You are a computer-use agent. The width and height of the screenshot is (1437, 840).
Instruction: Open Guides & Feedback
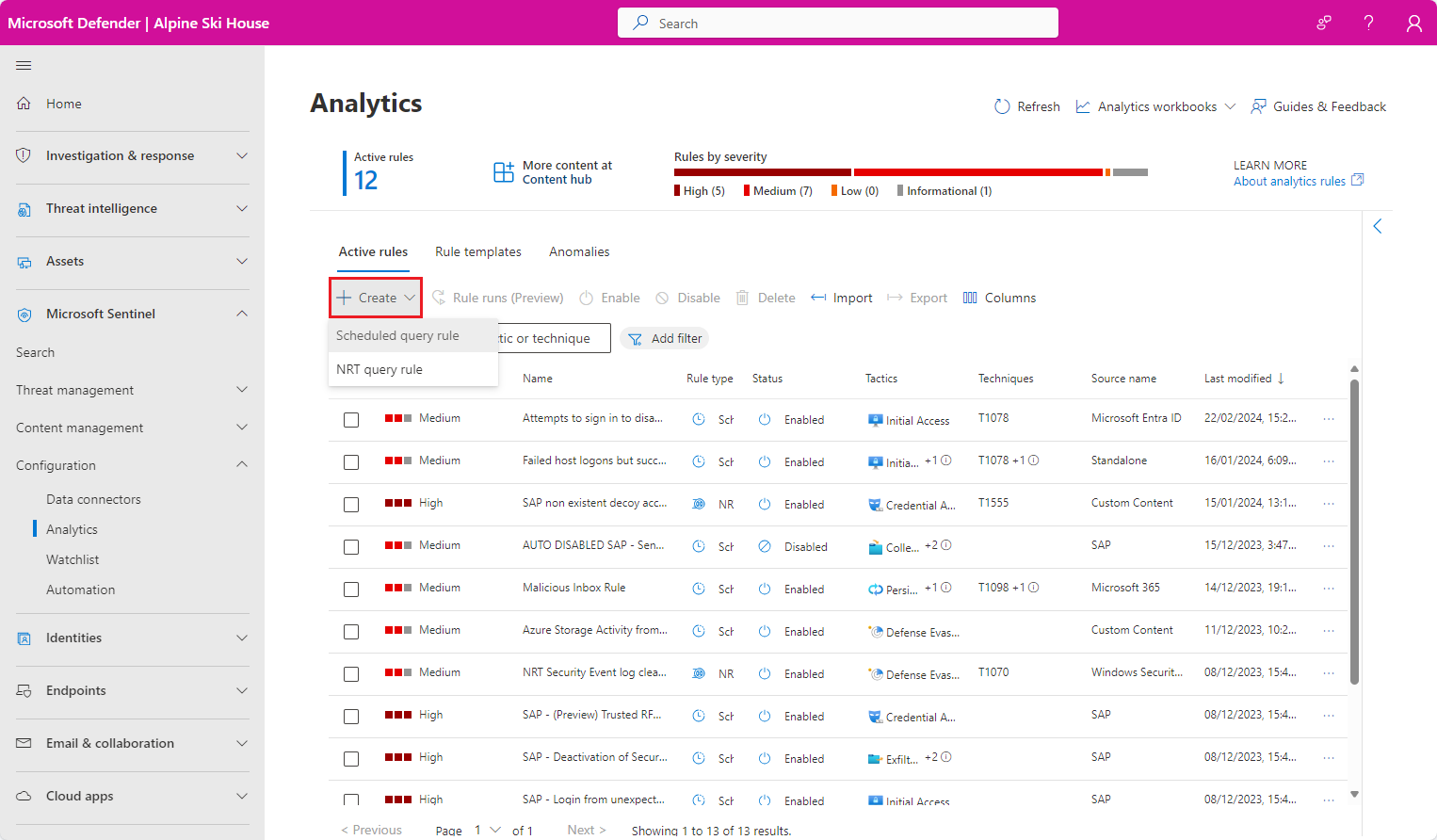(x=1318, y=106)
